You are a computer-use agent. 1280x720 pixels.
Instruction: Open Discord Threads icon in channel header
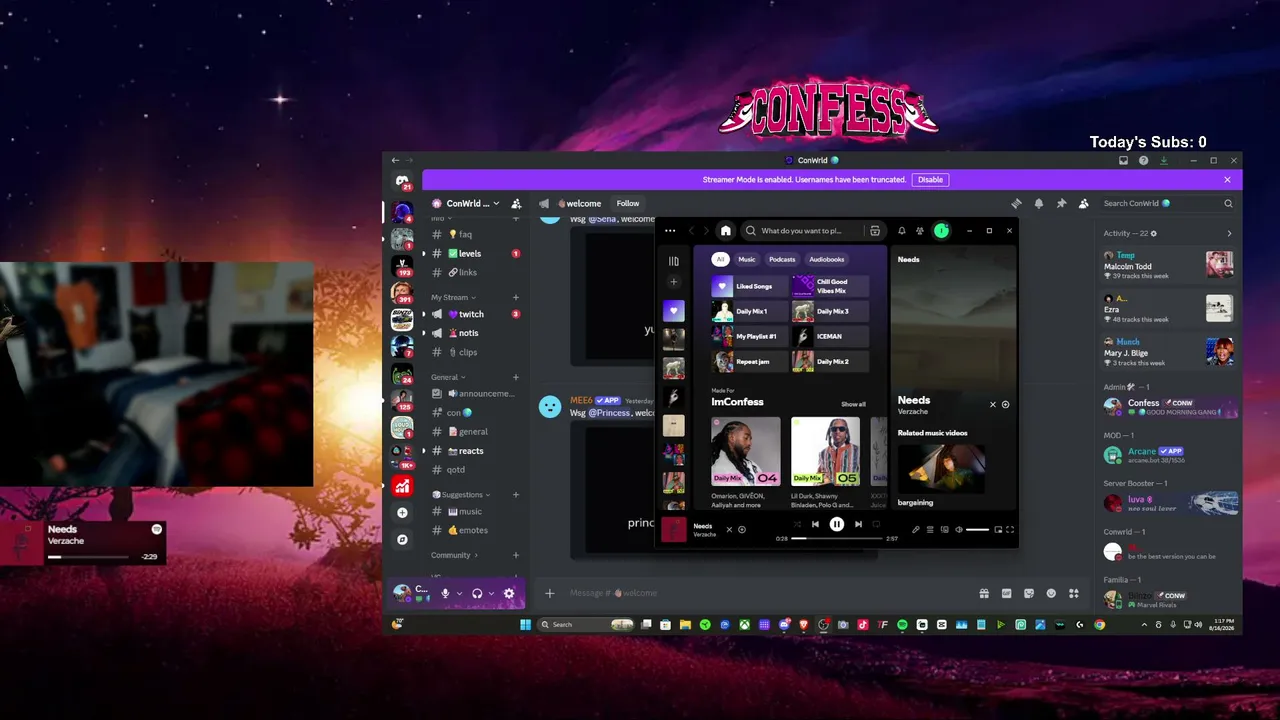coord(1017,203)
